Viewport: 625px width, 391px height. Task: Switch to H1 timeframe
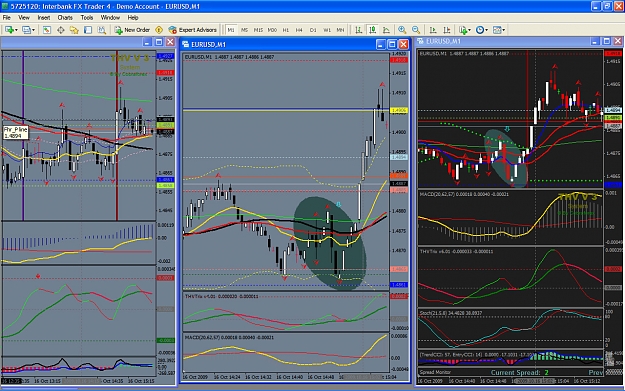click(x=286, y=30)
